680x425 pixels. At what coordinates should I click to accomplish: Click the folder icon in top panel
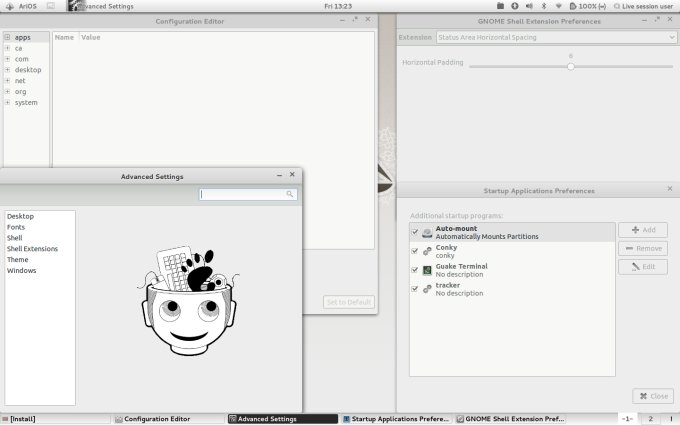(x=500, y=6)
